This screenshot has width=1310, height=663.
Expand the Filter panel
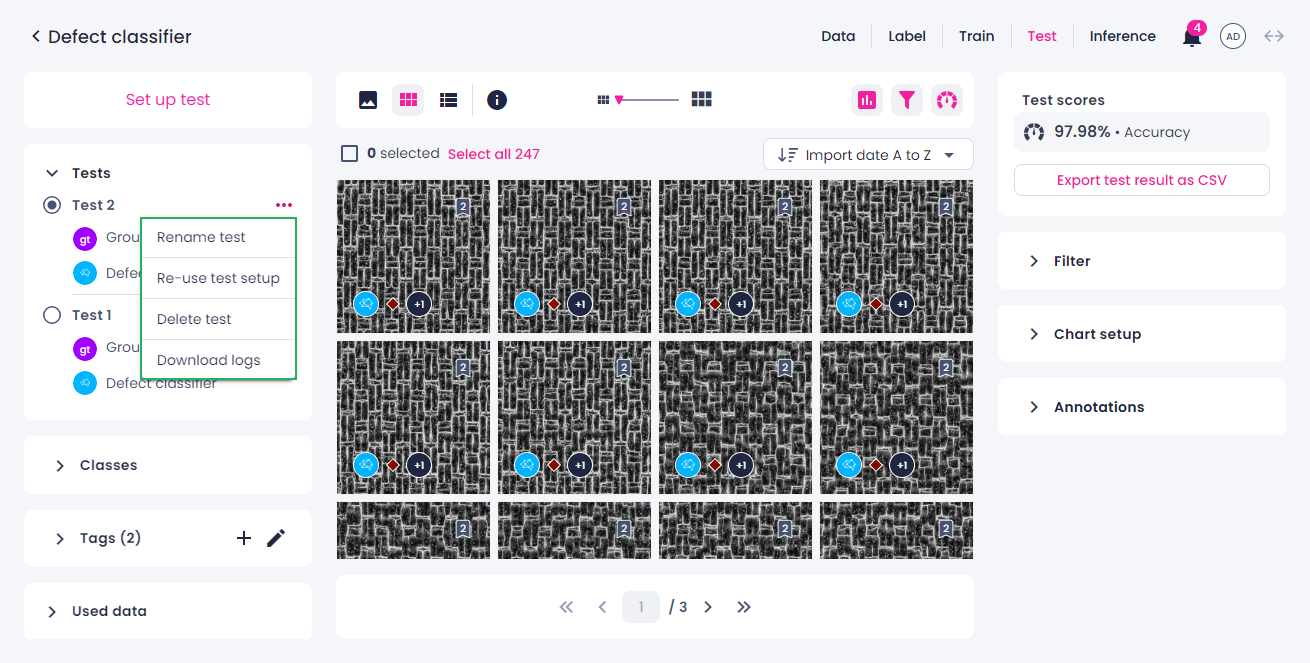(1034, 261)
